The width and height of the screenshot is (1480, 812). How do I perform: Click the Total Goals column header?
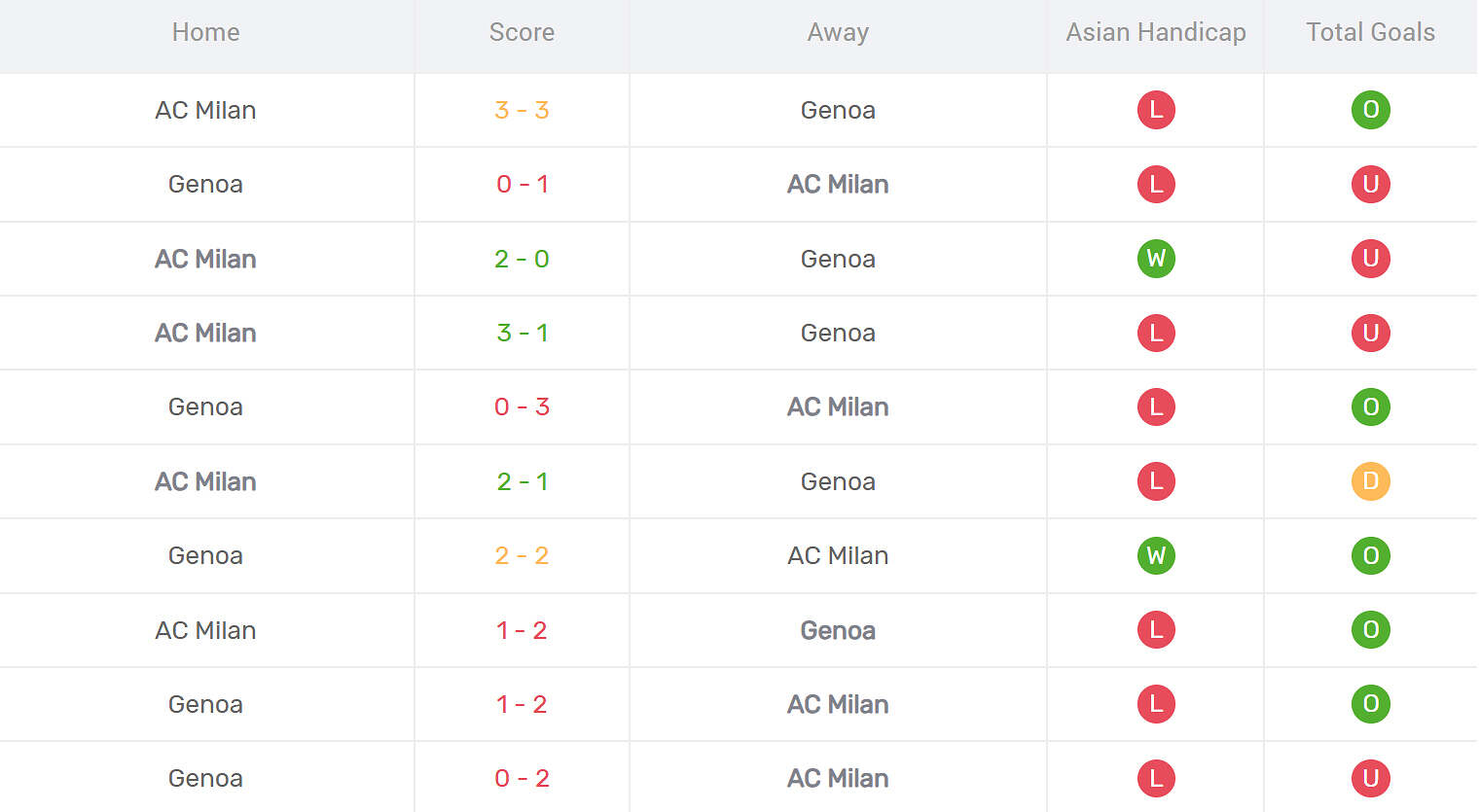click(x=1370, y=32)
